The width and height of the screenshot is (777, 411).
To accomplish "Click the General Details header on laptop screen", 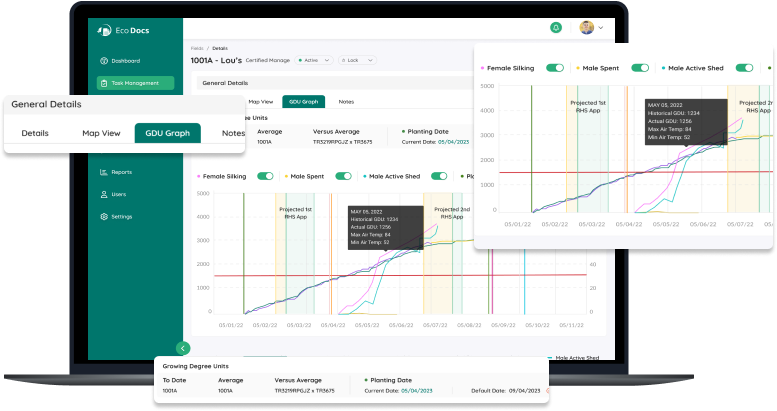I will pos(225,83).
